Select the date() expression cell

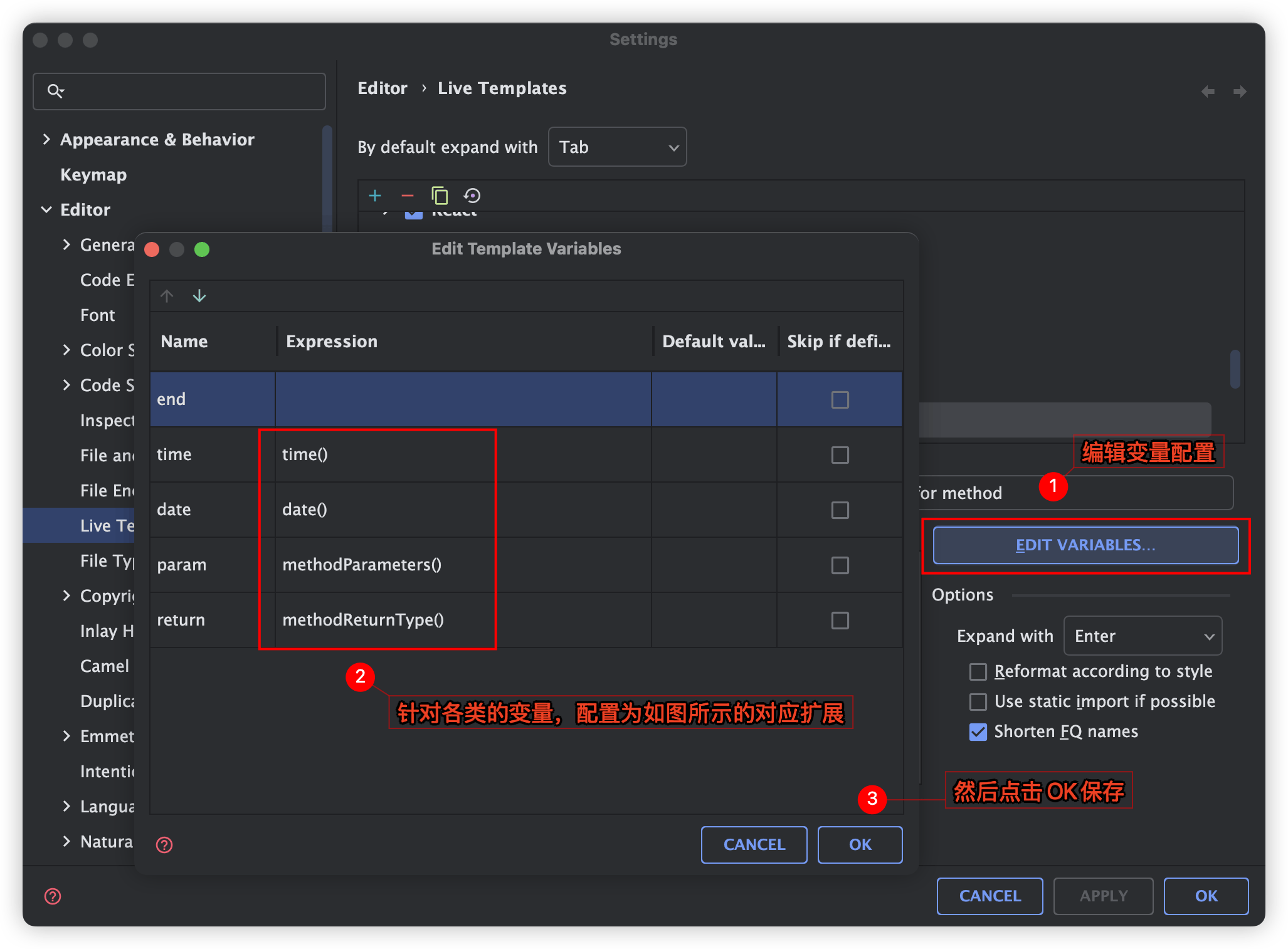[463, 510]
